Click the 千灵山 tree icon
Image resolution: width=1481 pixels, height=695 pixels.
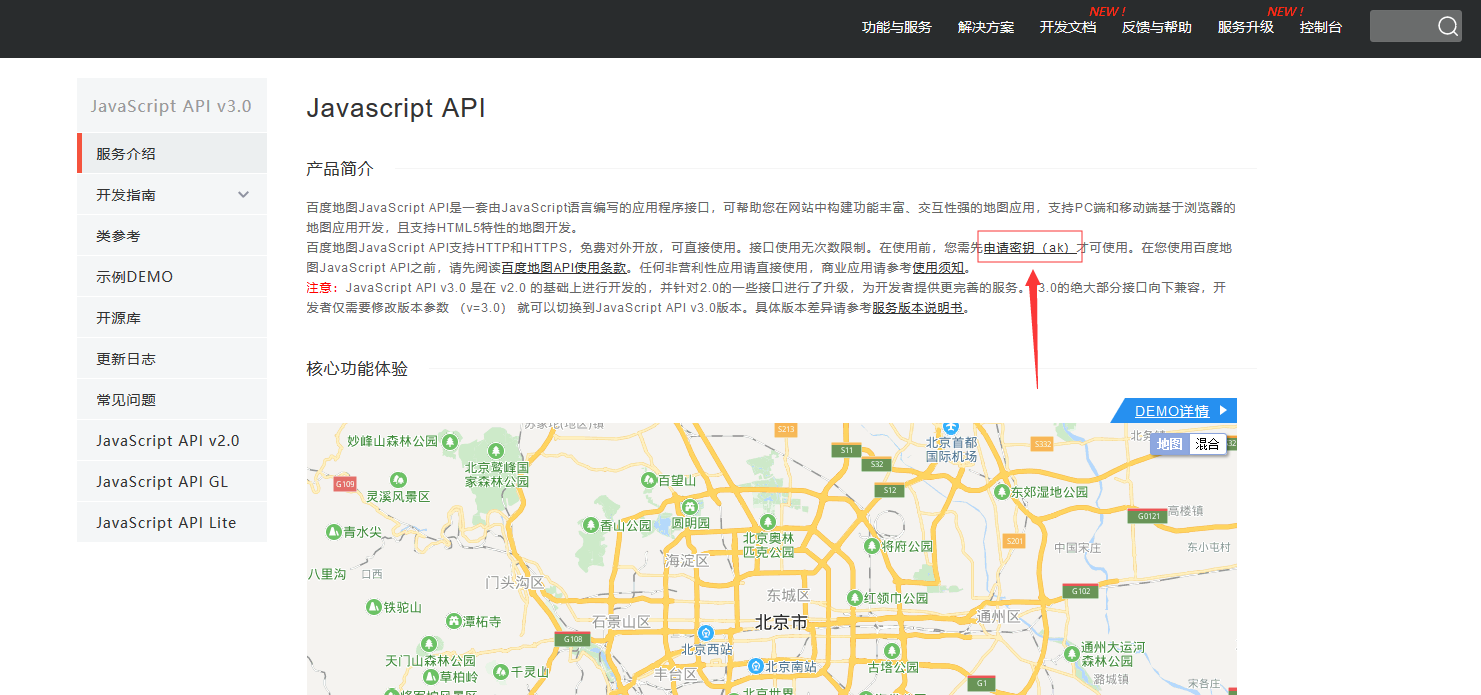500,672
